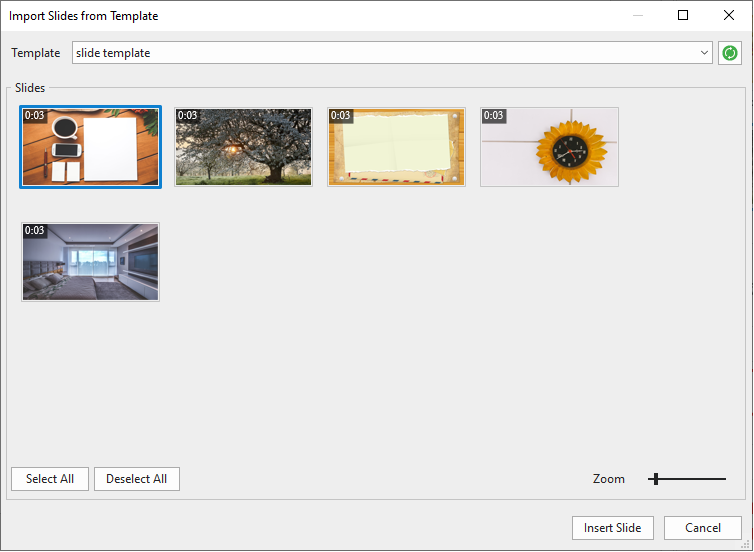Select the blossoming tree sunset slide thumbnail

coord(243,147)
